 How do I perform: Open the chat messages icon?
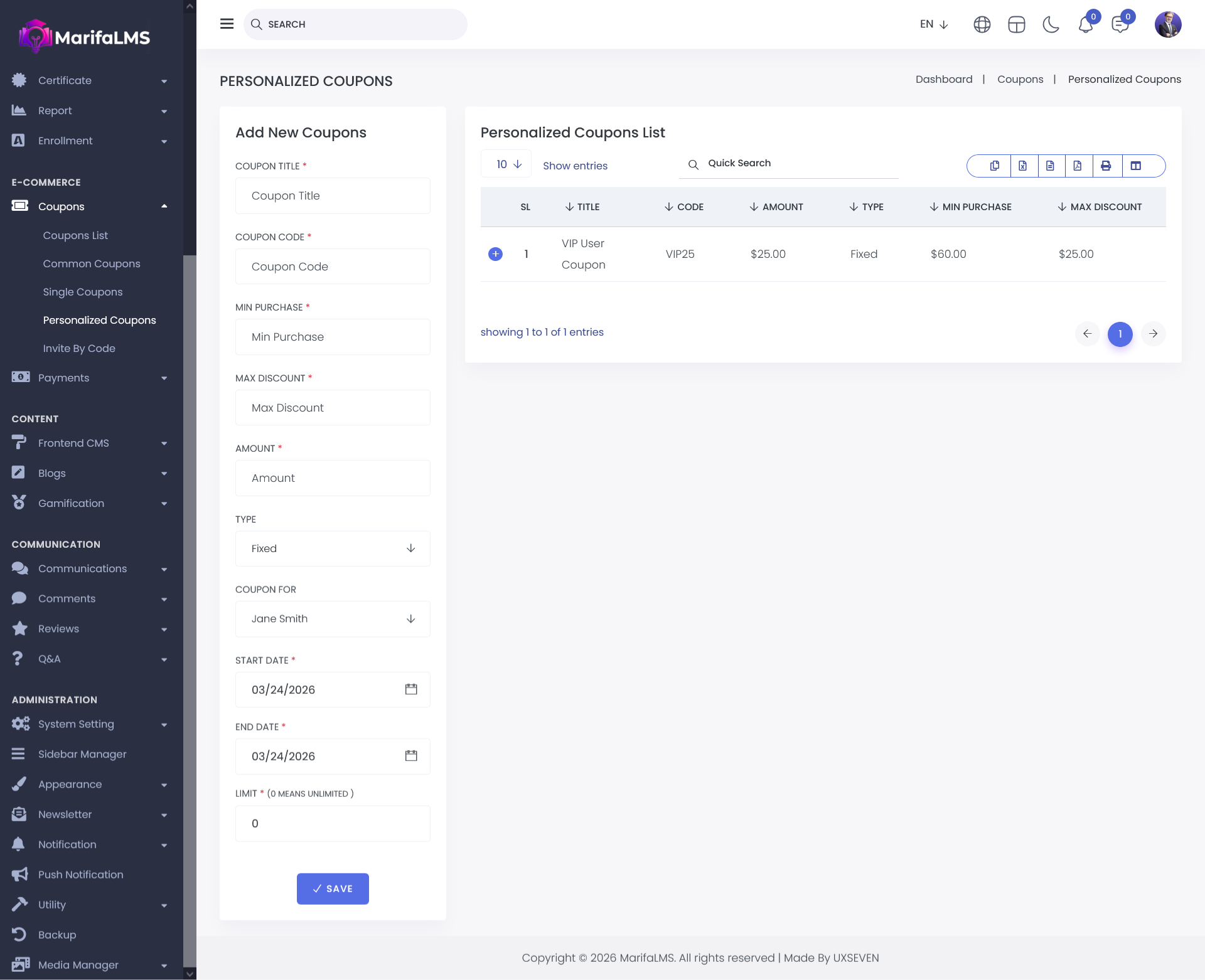(1120, 25)
